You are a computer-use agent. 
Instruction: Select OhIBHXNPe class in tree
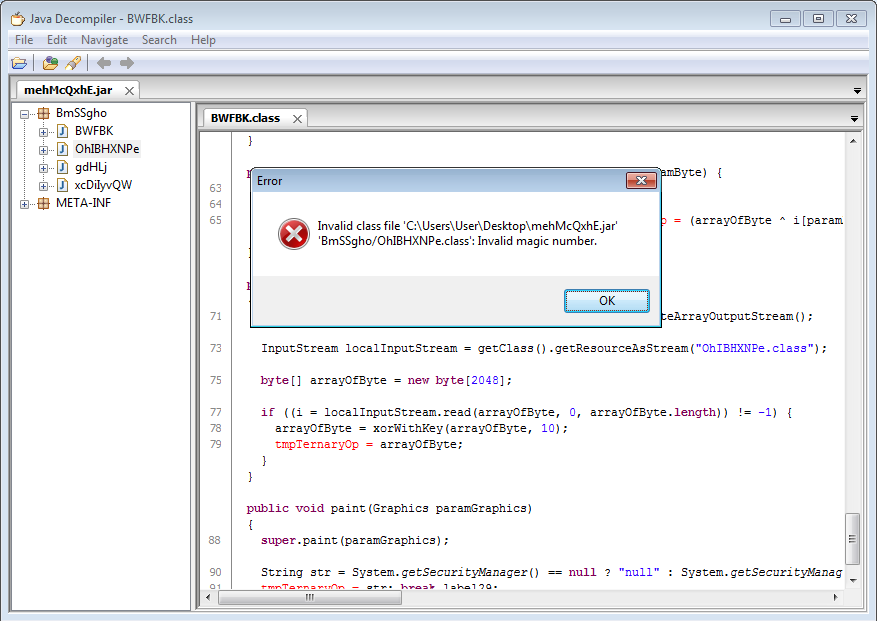pyautogui.click(x=106, y=149)
